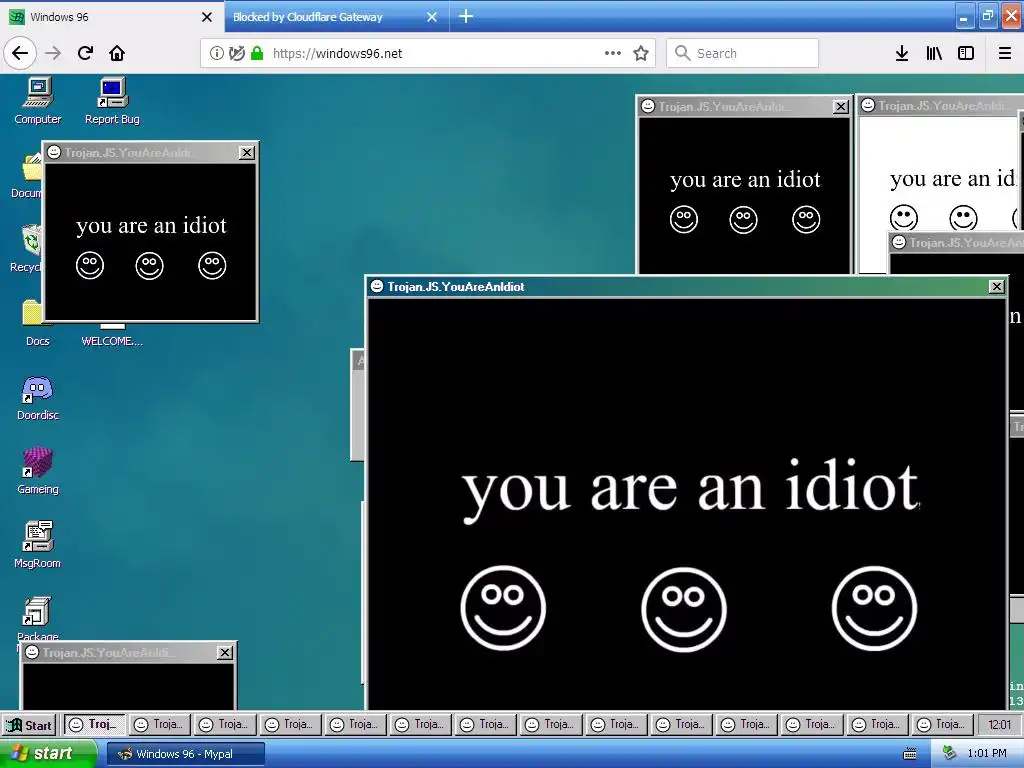The height and width of the screenshot is (768, 1024).
Task: Open the Computer desktop icon
Action: [x=38, y=100]
